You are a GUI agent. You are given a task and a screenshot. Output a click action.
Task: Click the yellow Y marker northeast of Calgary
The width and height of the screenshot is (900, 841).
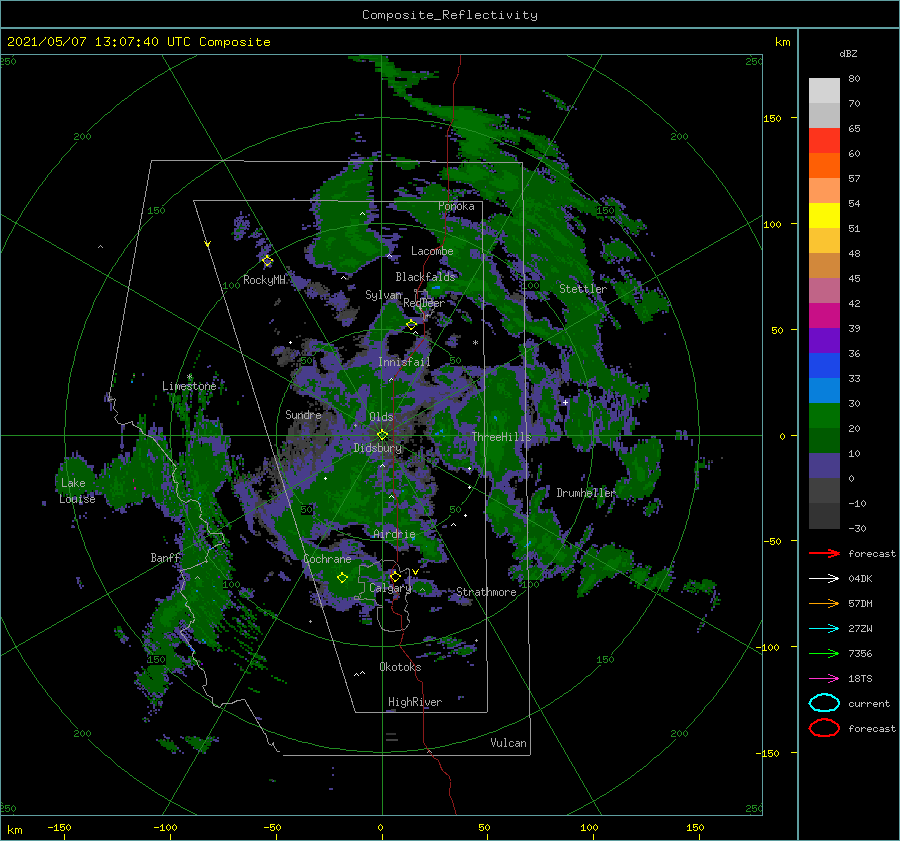(x=415, y=572)
